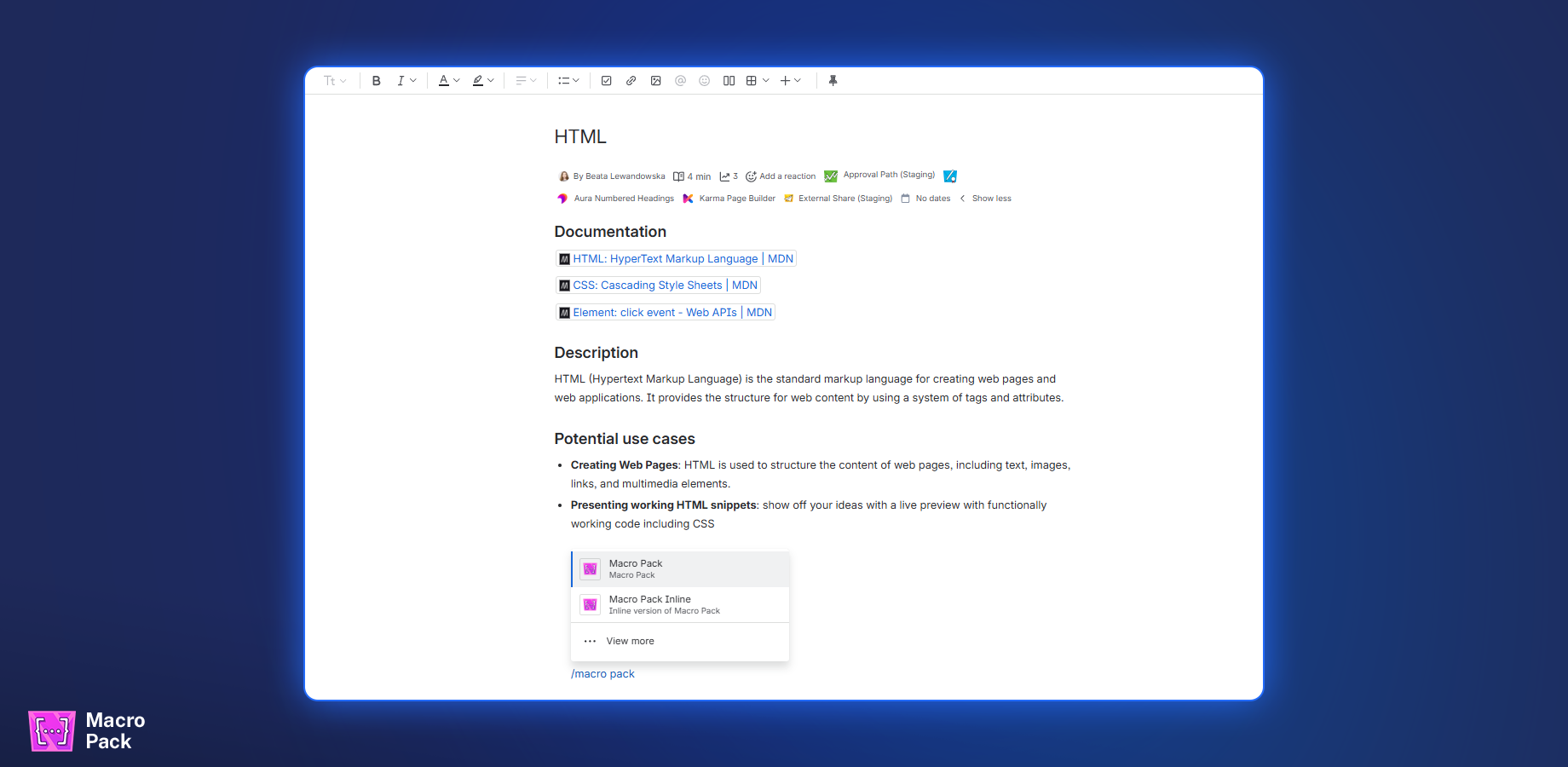Insert a link using the toolbar

(631, 81)
